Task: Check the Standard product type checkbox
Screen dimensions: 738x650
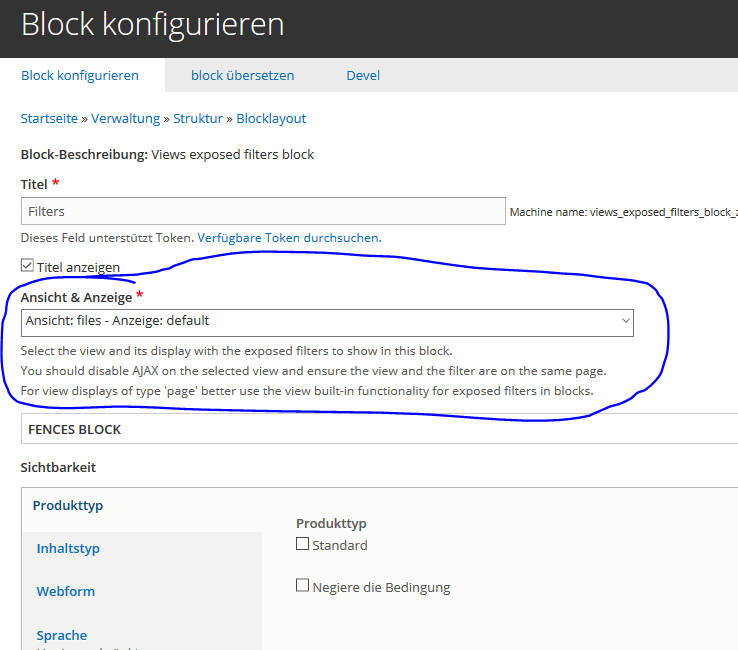Action: coord(303,544)
